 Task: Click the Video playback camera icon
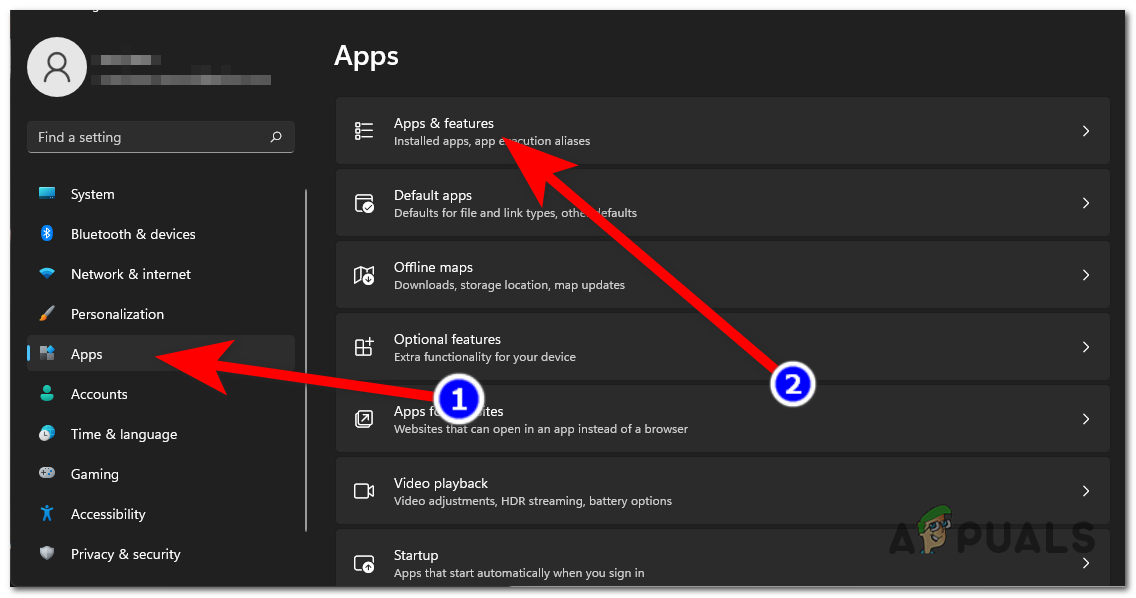point(364,491)
